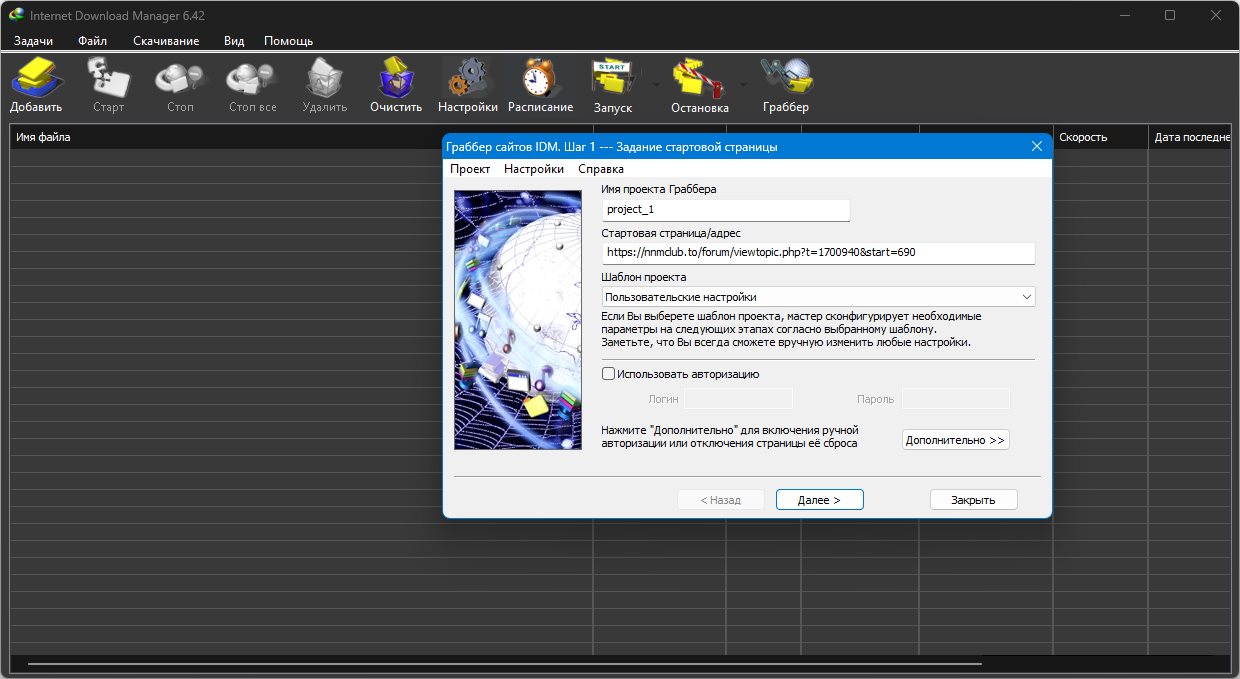Open dropdown arrow next to Остановка
This screenshot has width=1240, height=679.
[x=743, y=85]
